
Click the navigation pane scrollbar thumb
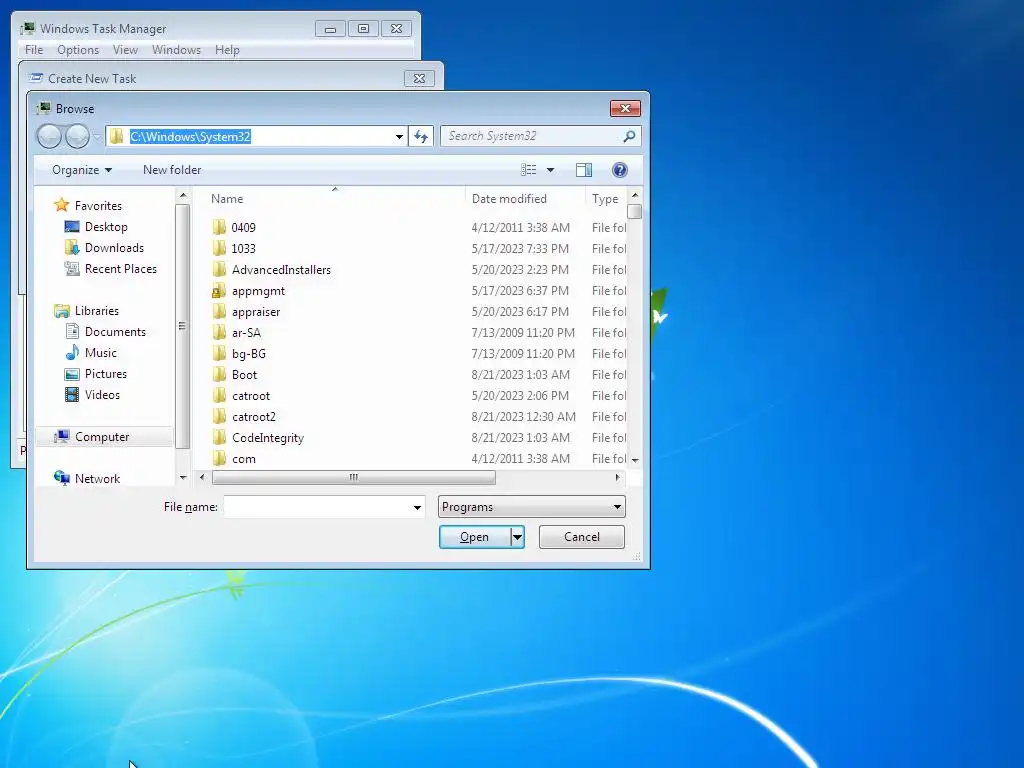tap(182, 326)
